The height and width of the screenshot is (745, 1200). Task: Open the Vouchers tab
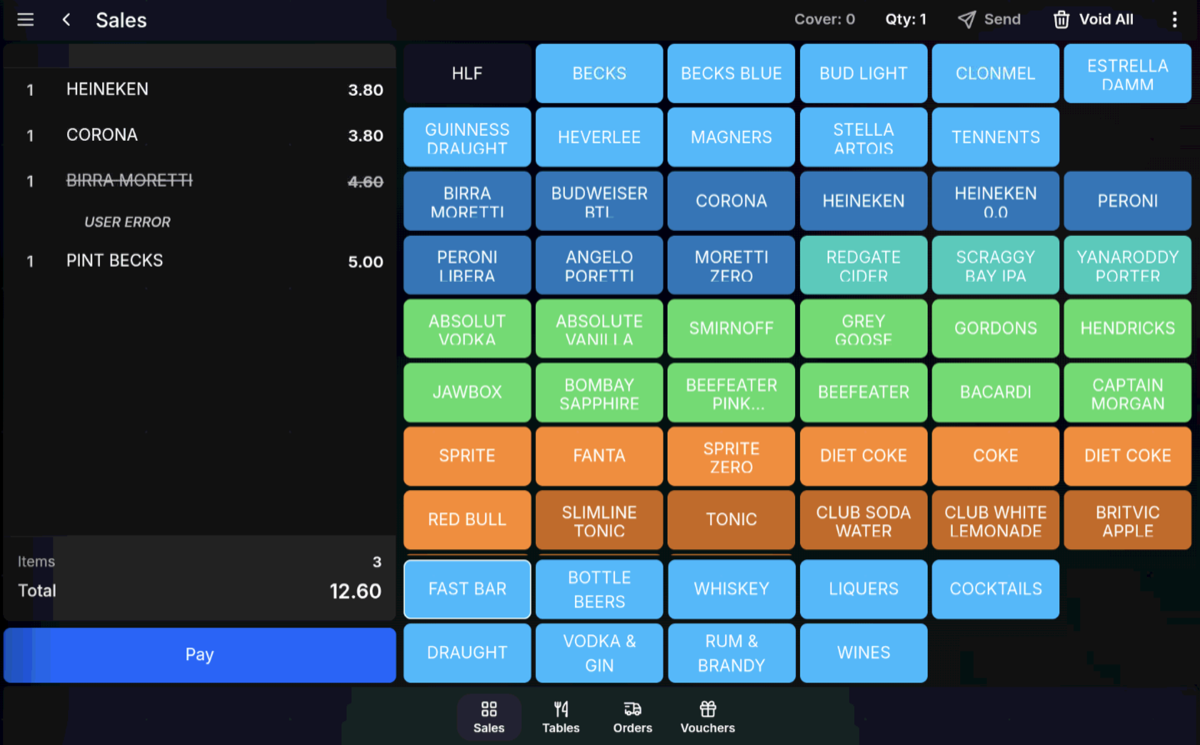tap(708, 717)
